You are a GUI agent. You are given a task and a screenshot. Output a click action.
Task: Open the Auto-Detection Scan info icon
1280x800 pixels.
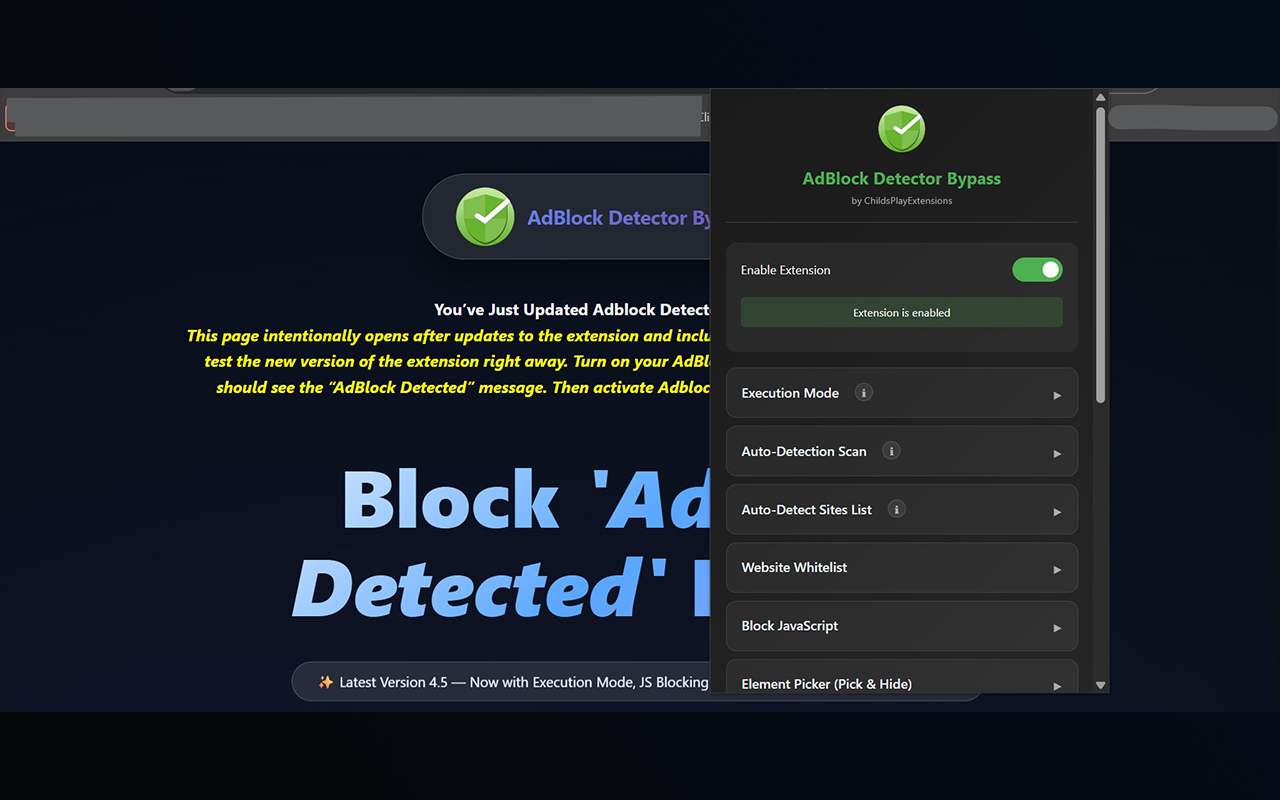tap(891, 451)
